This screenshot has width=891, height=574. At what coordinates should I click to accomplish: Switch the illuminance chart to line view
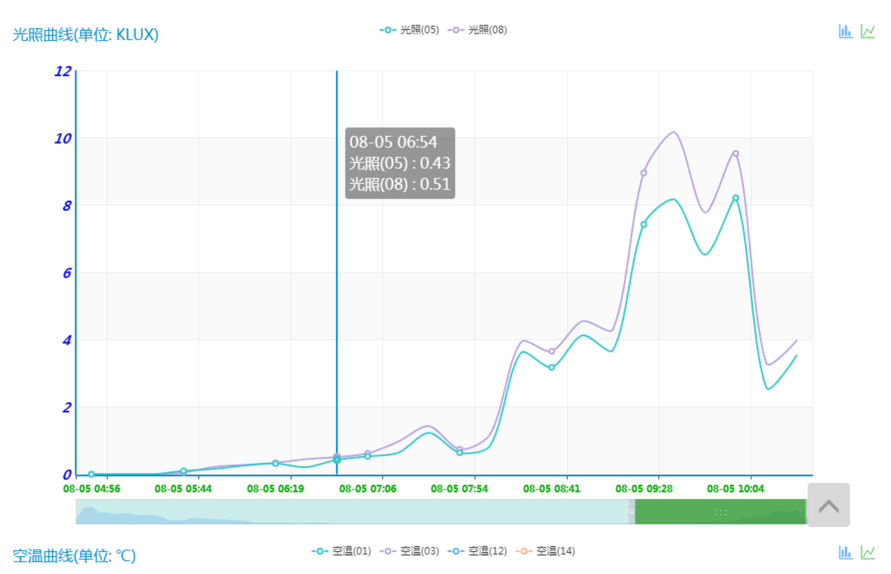[x=868, y=31]
